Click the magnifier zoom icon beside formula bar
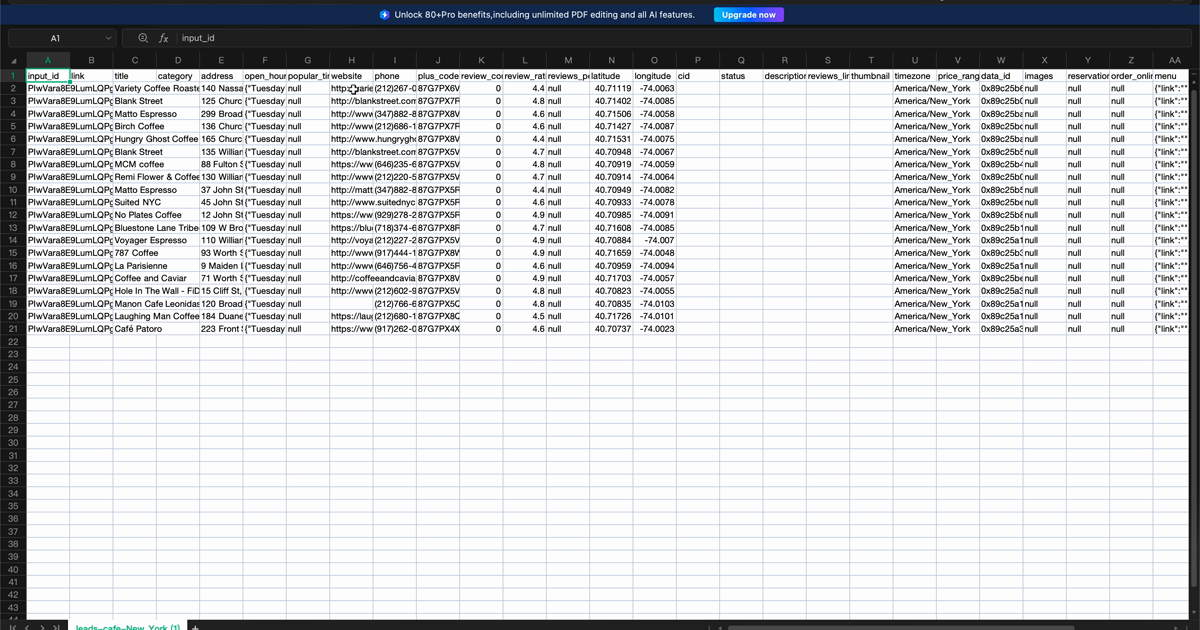 (x=143, y=38)
